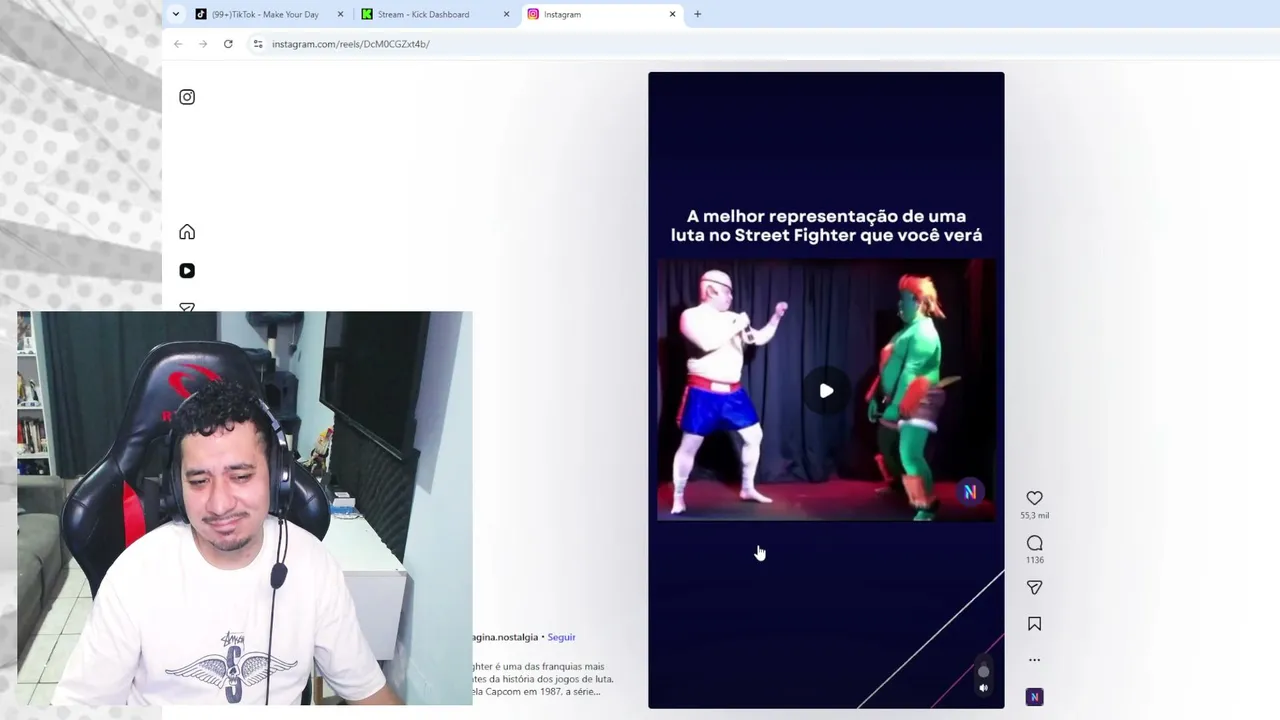Viewport: 1280px width, 720px height.
Task: Click the 55,3 mil likes count
Action: click(x=1034, y=516)
